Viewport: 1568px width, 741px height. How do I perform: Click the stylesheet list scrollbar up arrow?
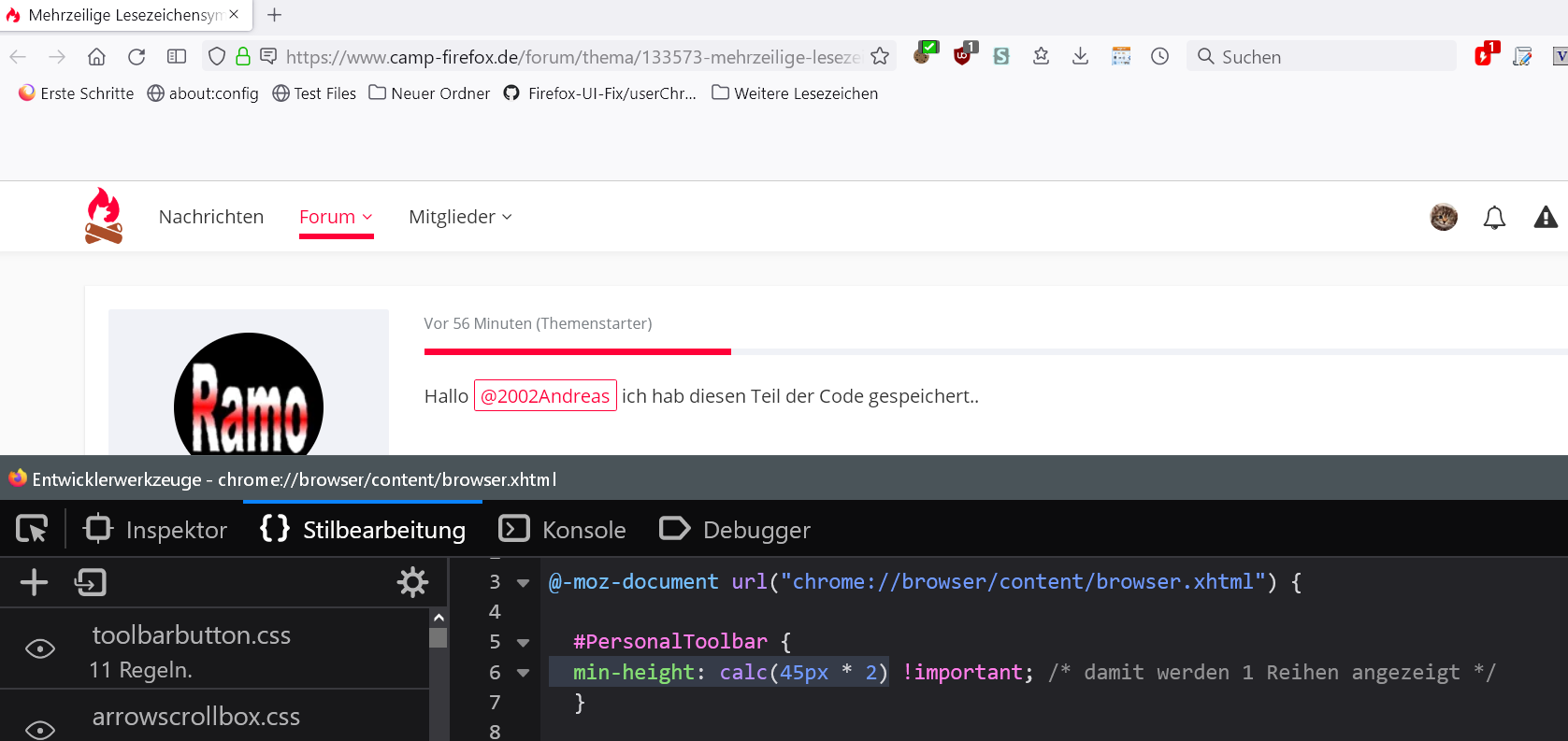coord(439,618)
